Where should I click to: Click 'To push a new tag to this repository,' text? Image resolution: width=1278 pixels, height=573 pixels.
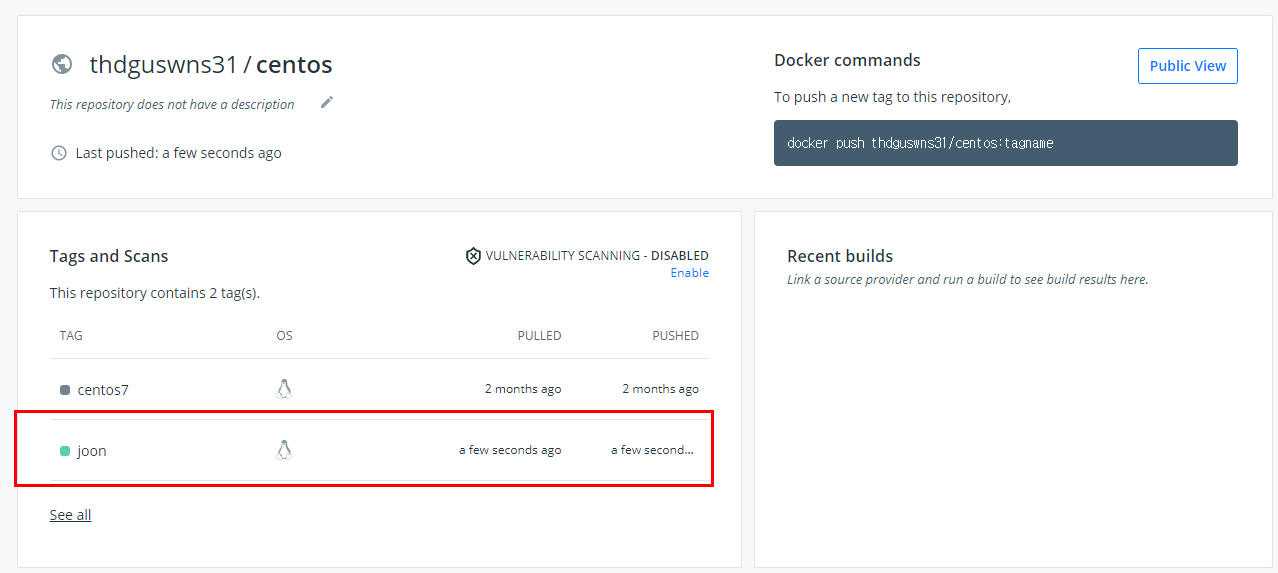tap(893, 97)
